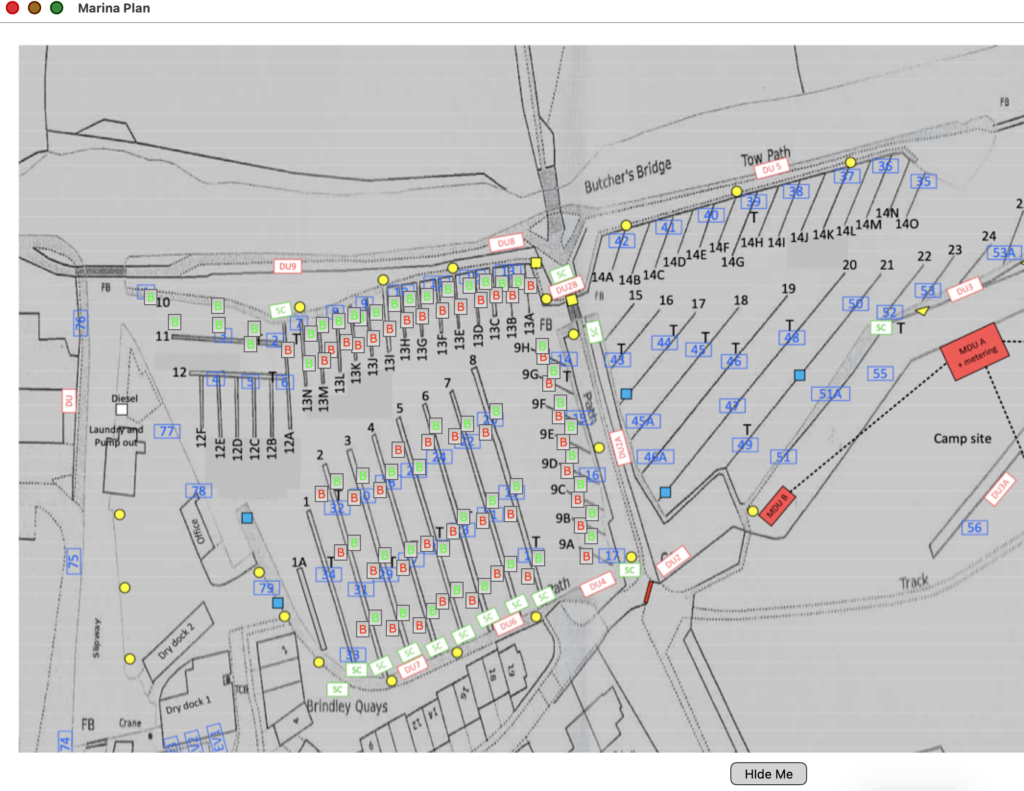The image size is (1024, 791).
Task: Click blue berth label 77
Action: pos(166,431)
